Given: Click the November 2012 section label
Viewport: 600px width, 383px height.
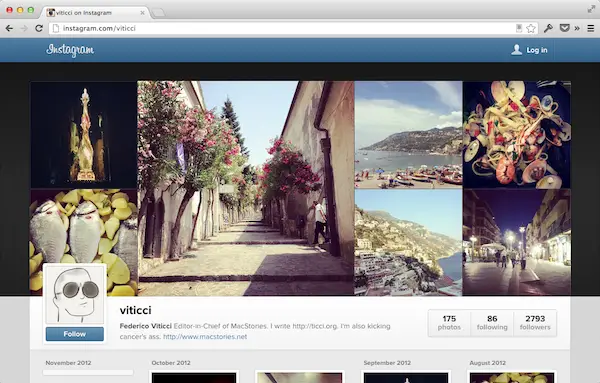Looking at the screenshot, I should 68,363.
